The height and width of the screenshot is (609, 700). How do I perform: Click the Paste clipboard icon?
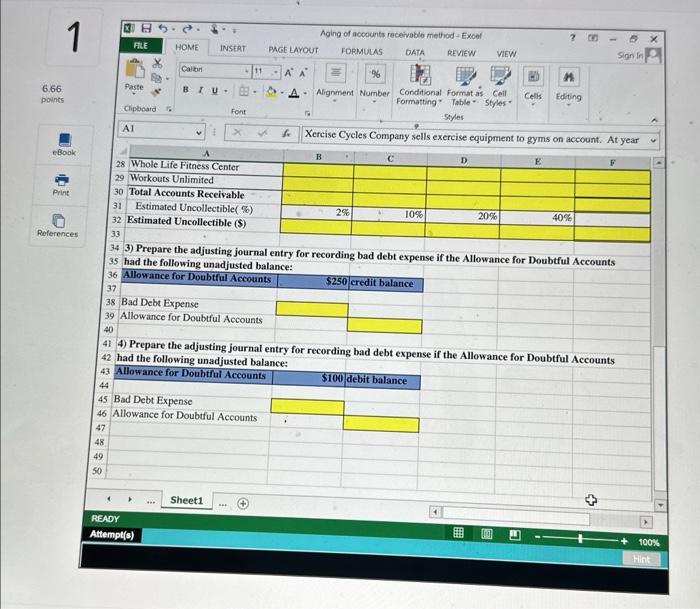tap(135, 69)
